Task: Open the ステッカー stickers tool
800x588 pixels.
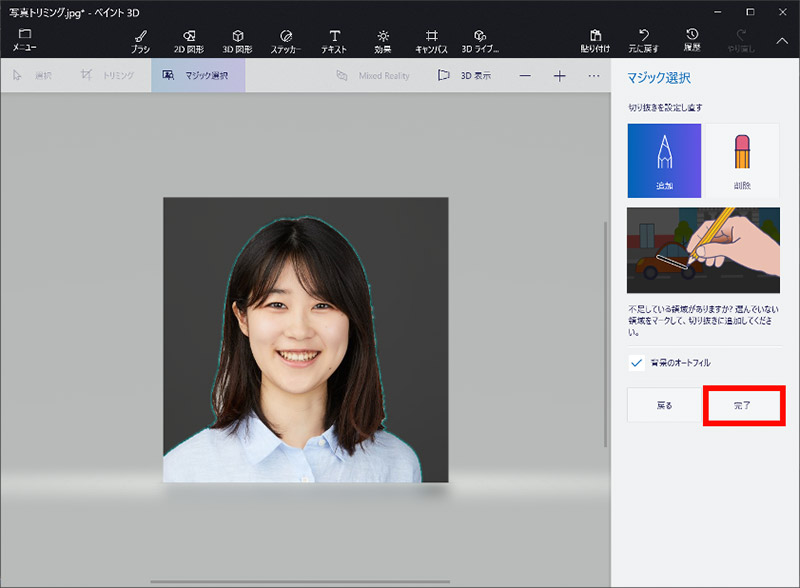Action: pos(286,40)
